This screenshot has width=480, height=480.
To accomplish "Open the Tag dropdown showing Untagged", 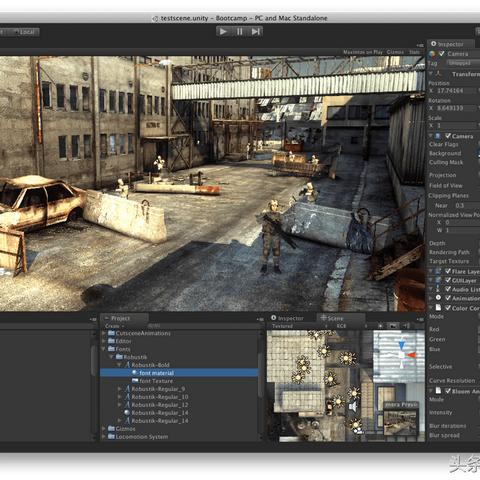I will (462, 63).
